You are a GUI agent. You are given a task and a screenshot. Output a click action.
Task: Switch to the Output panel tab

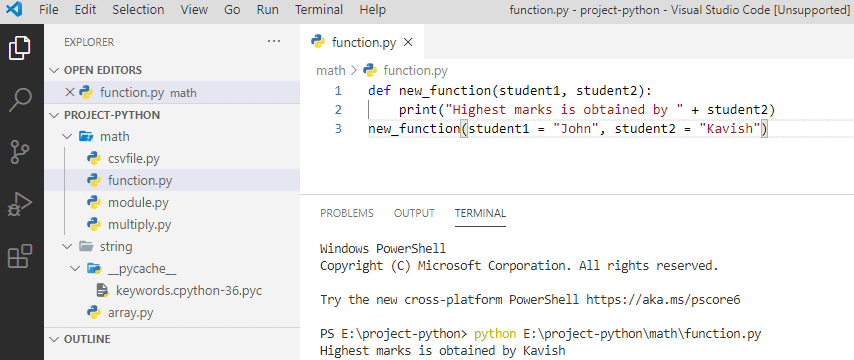click(414, 213)
